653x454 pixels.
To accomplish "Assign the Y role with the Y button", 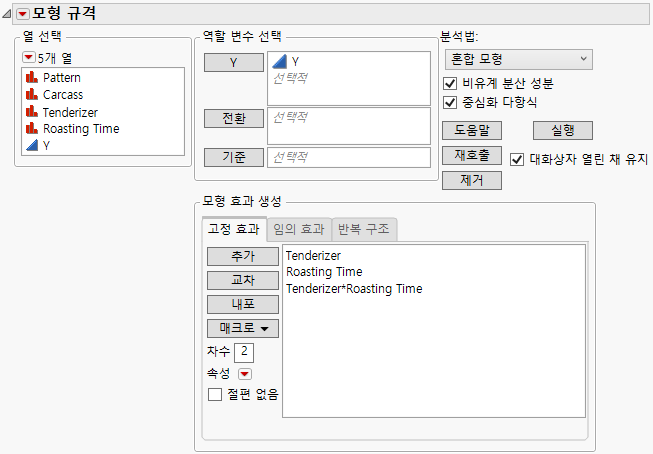I will coord(234,62).
